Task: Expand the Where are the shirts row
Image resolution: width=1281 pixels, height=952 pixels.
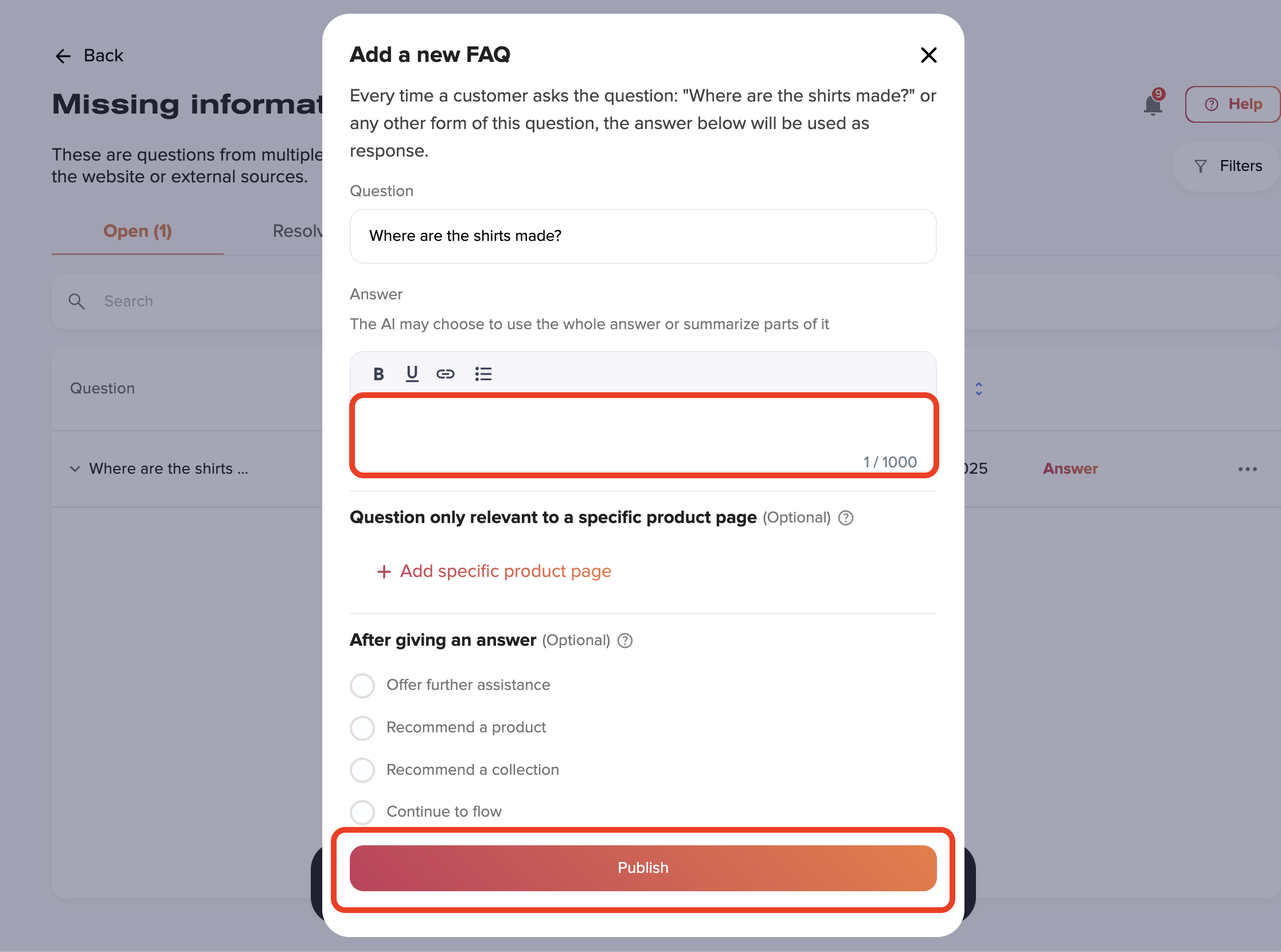Action: pos(75,469)
